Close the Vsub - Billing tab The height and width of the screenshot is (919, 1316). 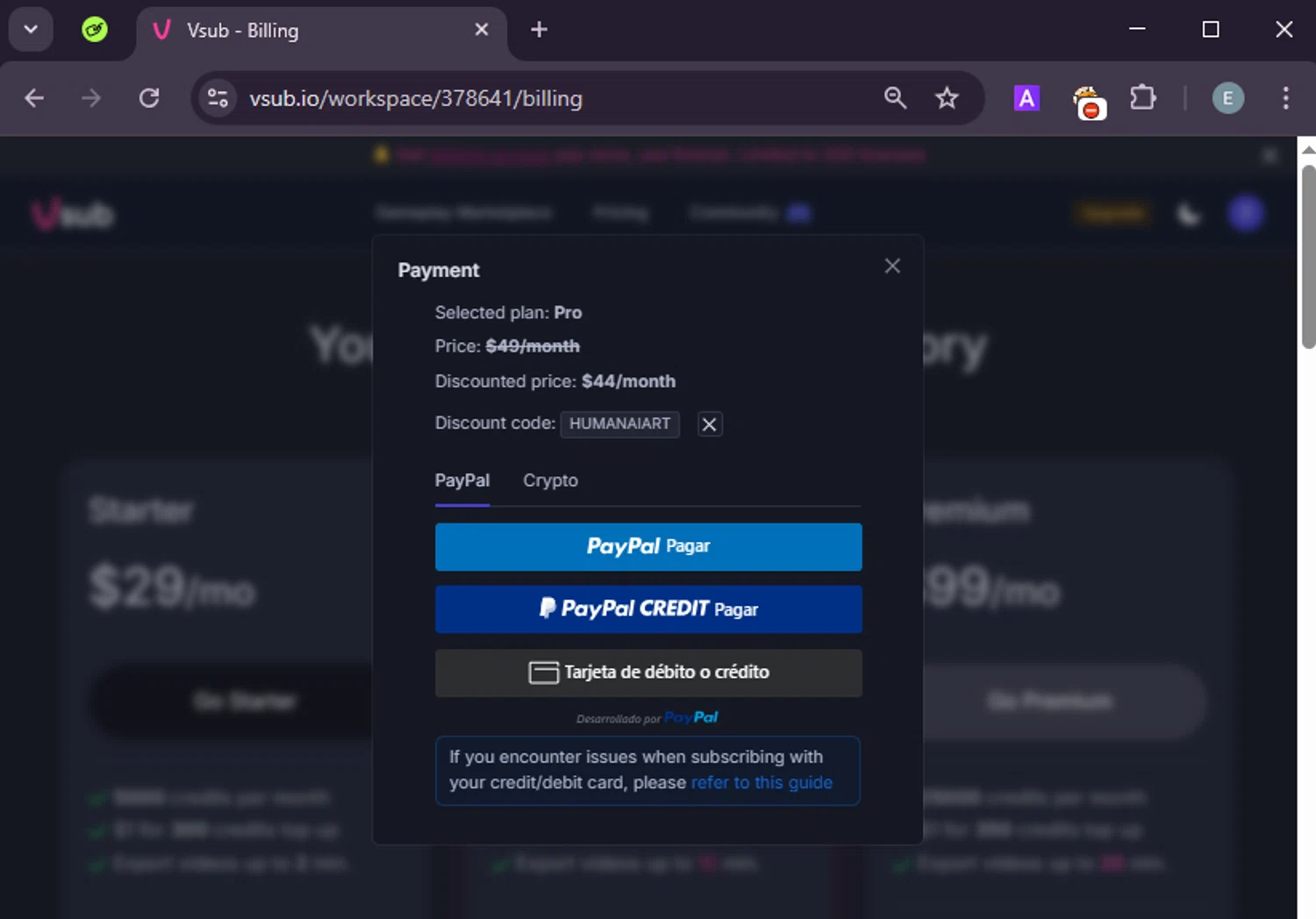482,30
